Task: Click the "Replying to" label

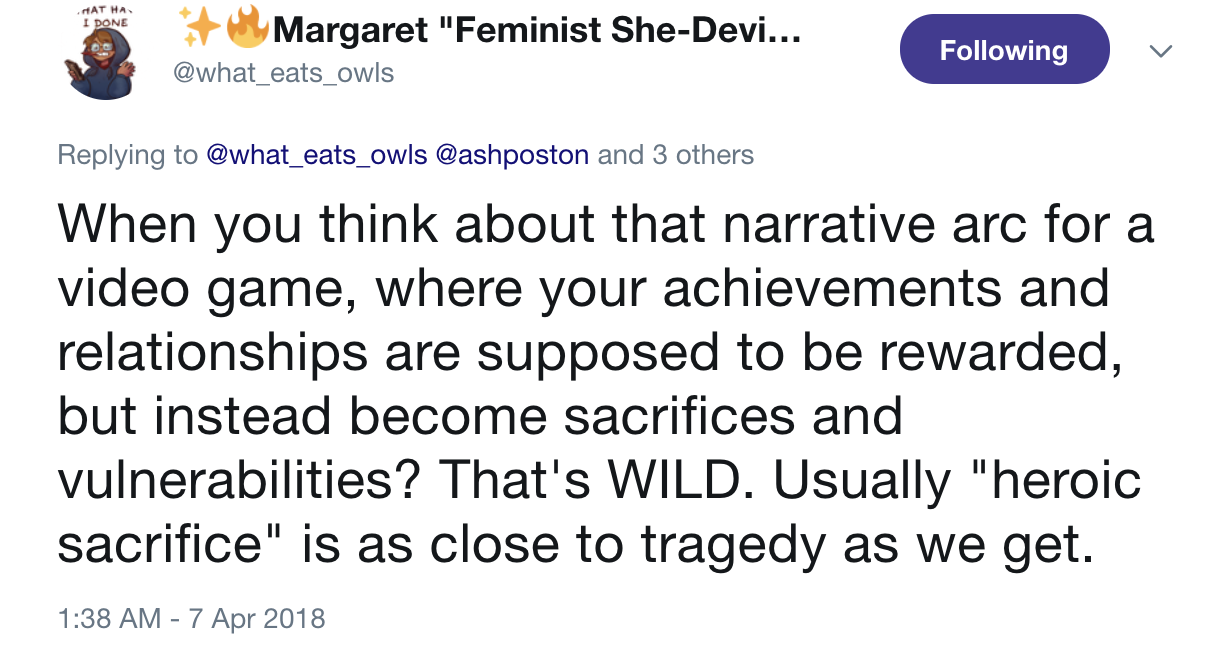Action: (127, 155)
